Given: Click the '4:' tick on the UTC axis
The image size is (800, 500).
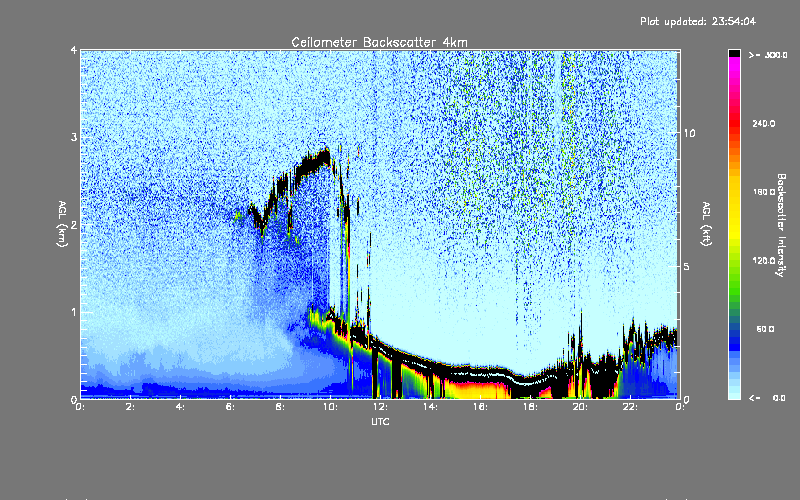Looking at the screenshot, I should coord(180,407).
